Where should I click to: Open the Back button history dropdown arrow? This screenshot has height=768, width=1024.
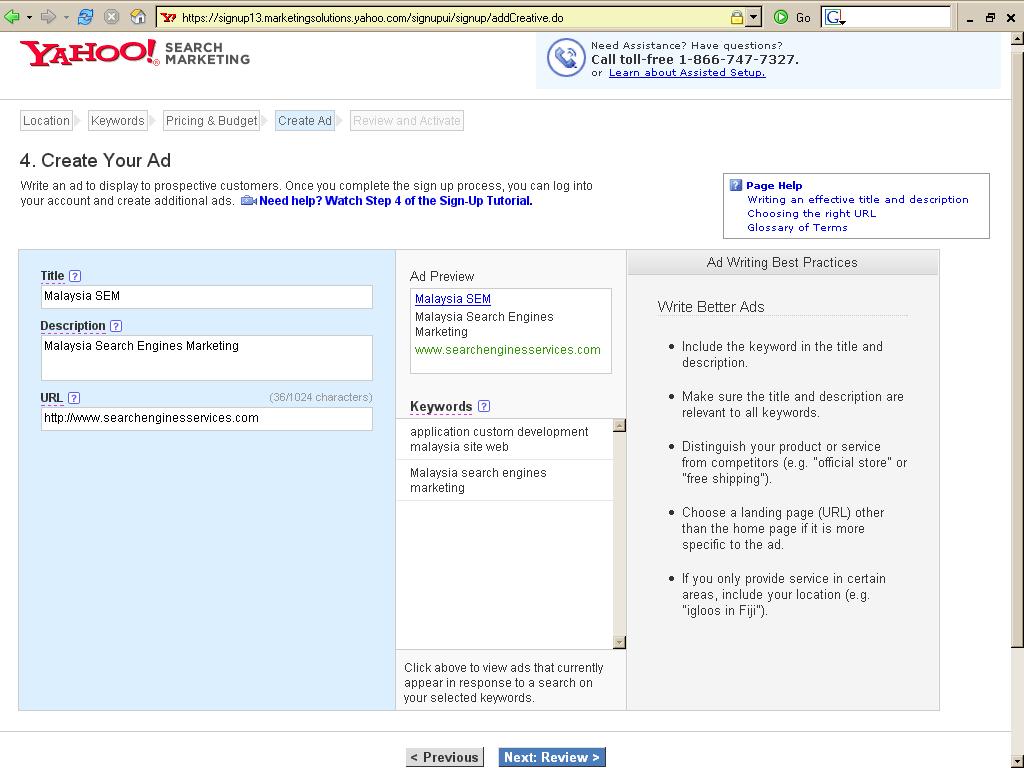point(29,18)
